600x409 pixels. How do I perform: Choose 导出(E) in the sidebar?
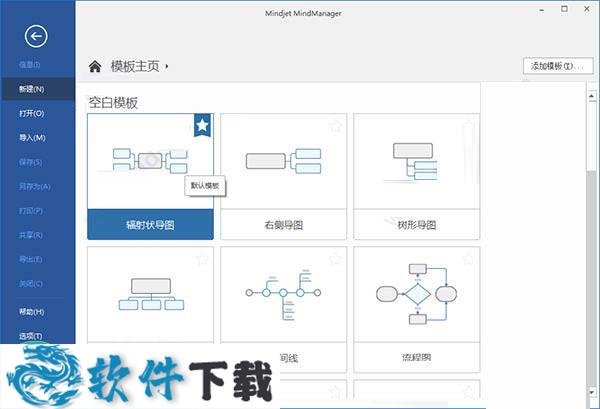tap(30, 259)
